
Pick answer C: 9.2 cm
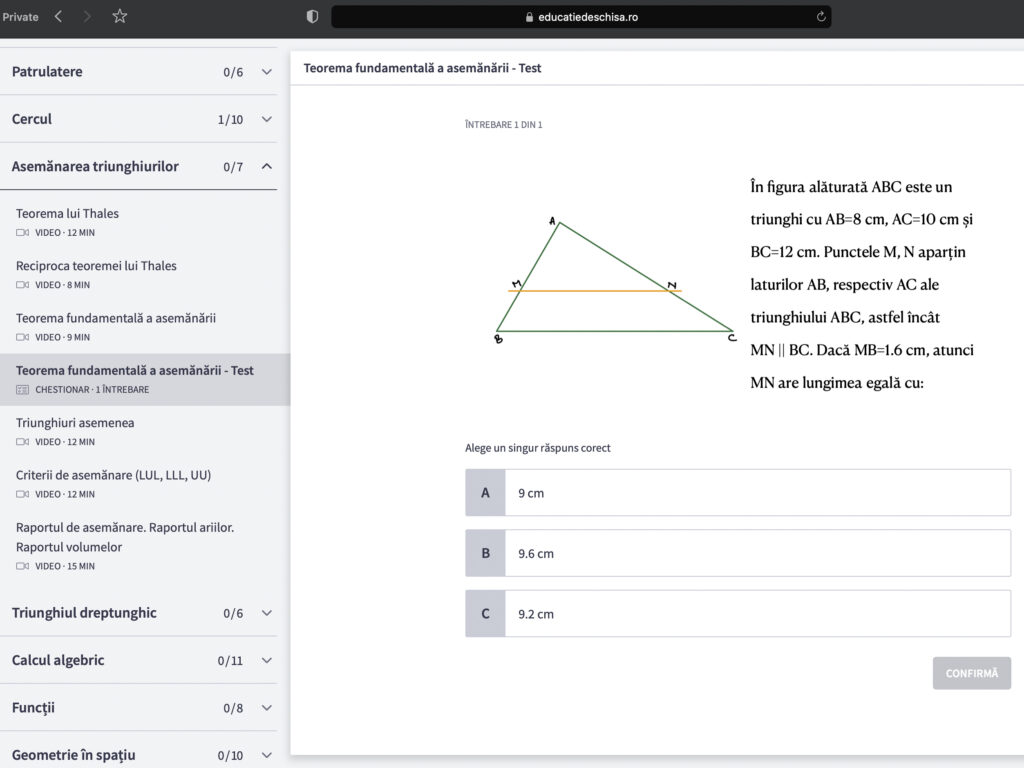738,614
